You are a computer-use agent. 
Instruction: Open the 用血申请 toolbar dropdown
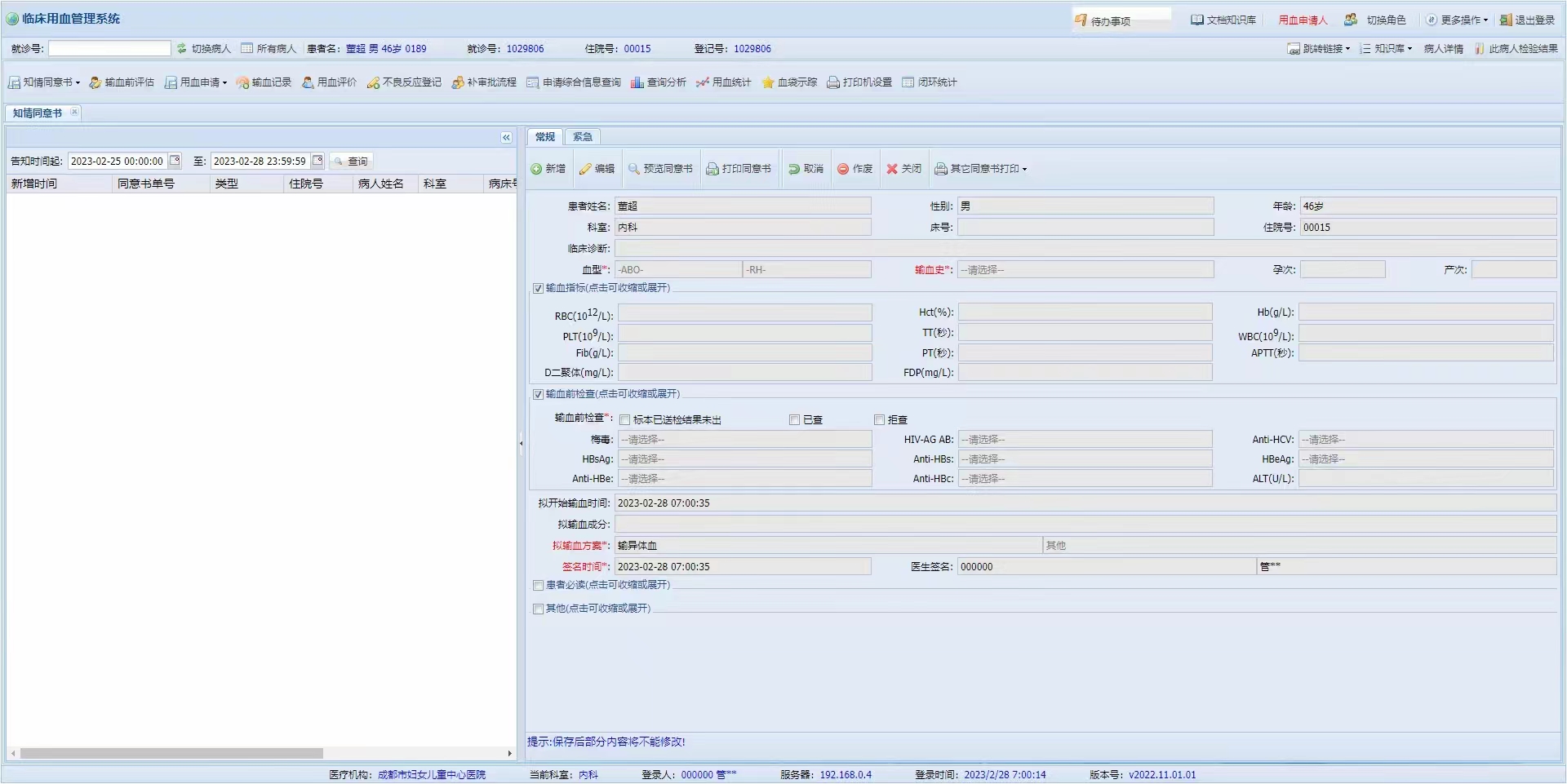196,82
